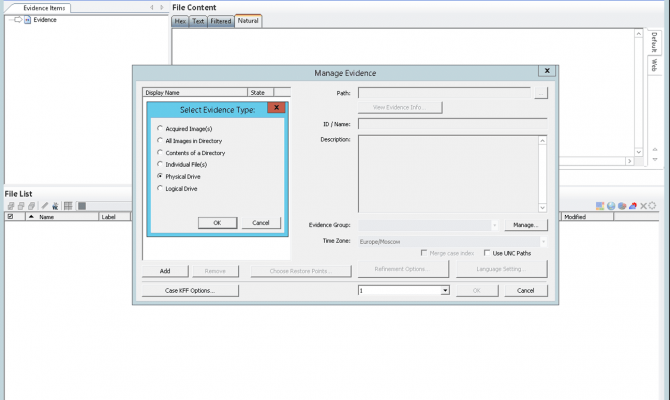Expand the Evidence tree node arrow
This screenshot has width=670, height=400.
(18, 20)
